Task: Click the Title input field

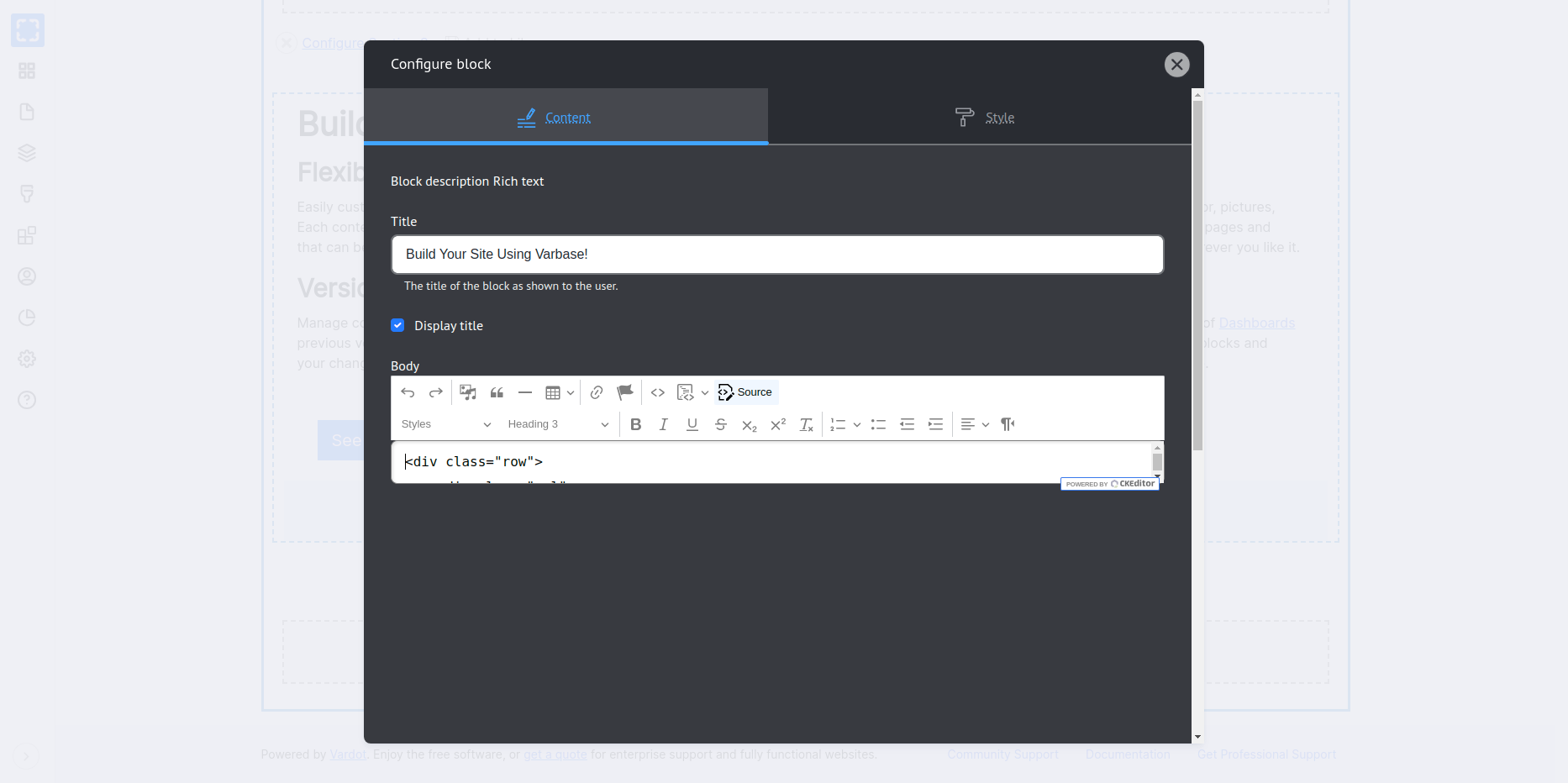Action: [x=776, y=255]
